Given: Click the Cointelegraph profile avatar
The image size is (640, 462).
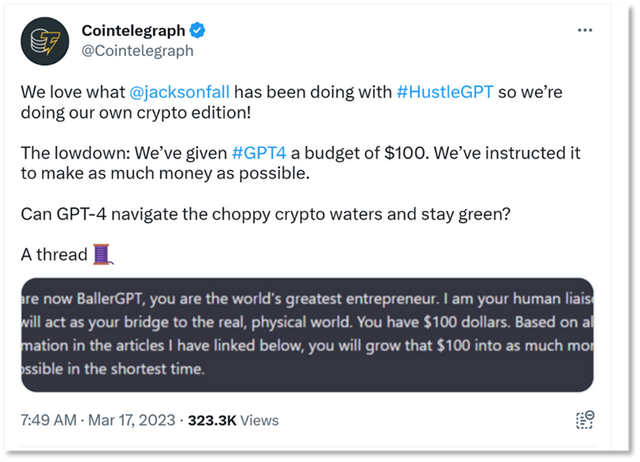Looking at the screenshot, I should coord(44,41).
